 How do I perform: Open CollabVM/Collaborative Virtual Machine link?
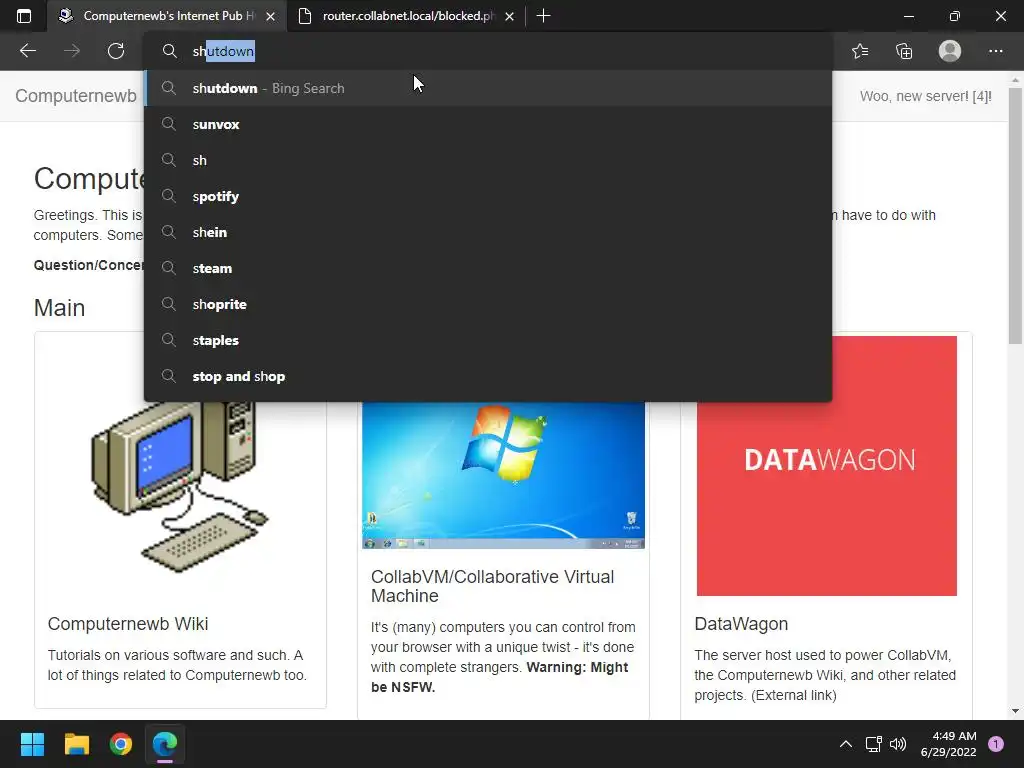492,586
